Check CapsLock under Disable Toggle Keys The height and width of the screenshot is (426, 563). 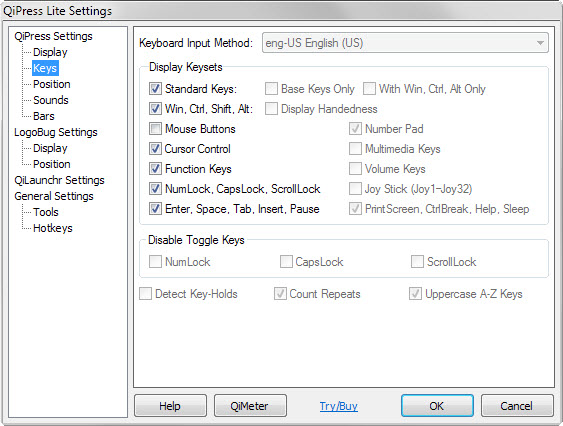[x=286, y=261]
